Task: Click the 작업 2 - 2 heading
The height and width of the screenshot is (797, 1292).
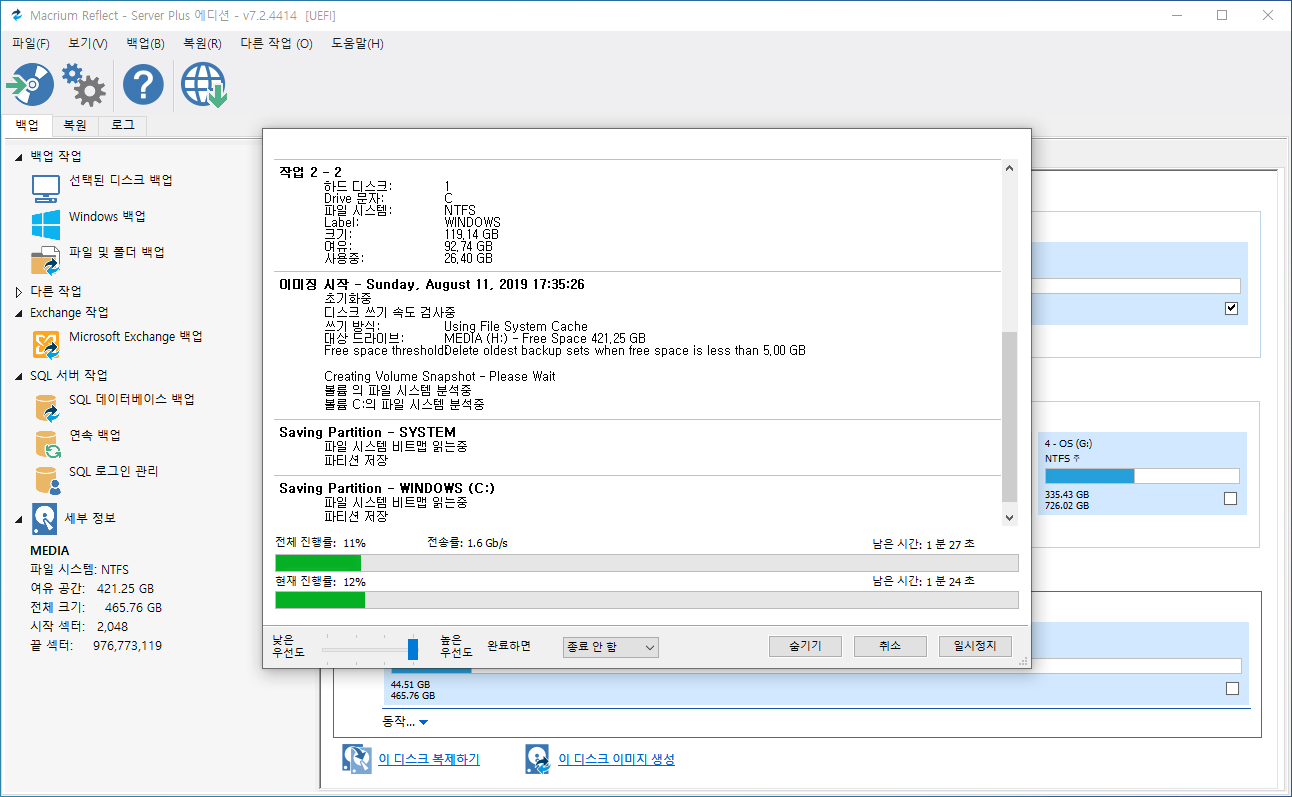Action: 310,173
